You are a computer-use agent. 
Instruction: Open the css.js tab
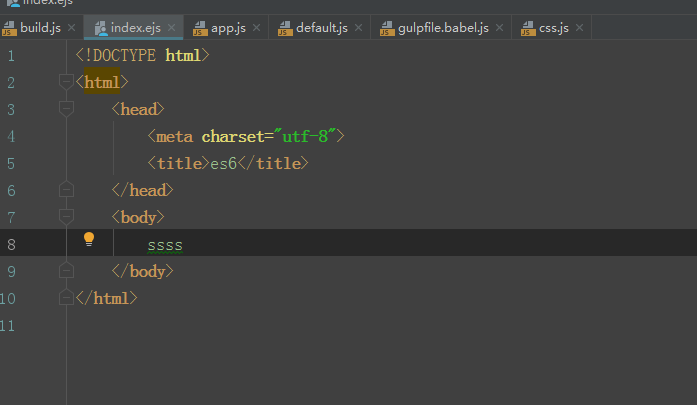[553, 27]
